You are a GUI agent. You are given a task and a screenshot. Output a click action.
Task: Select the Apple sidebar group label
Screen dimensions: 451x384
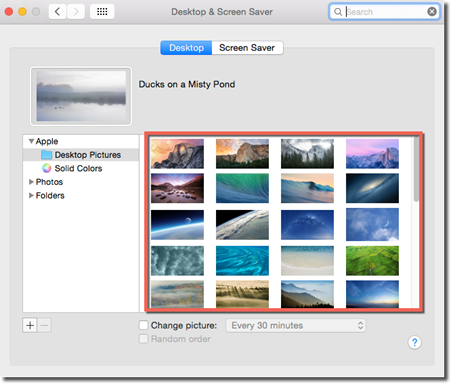click(47, 141)
